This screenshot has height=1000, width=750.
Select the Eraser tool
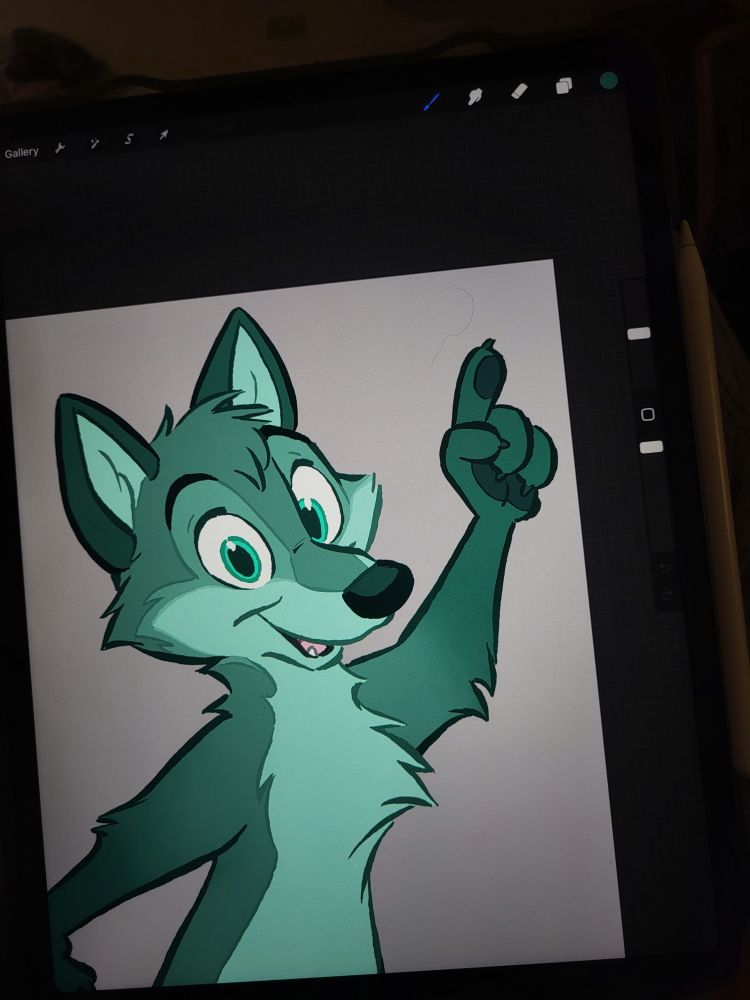[520, 91]
